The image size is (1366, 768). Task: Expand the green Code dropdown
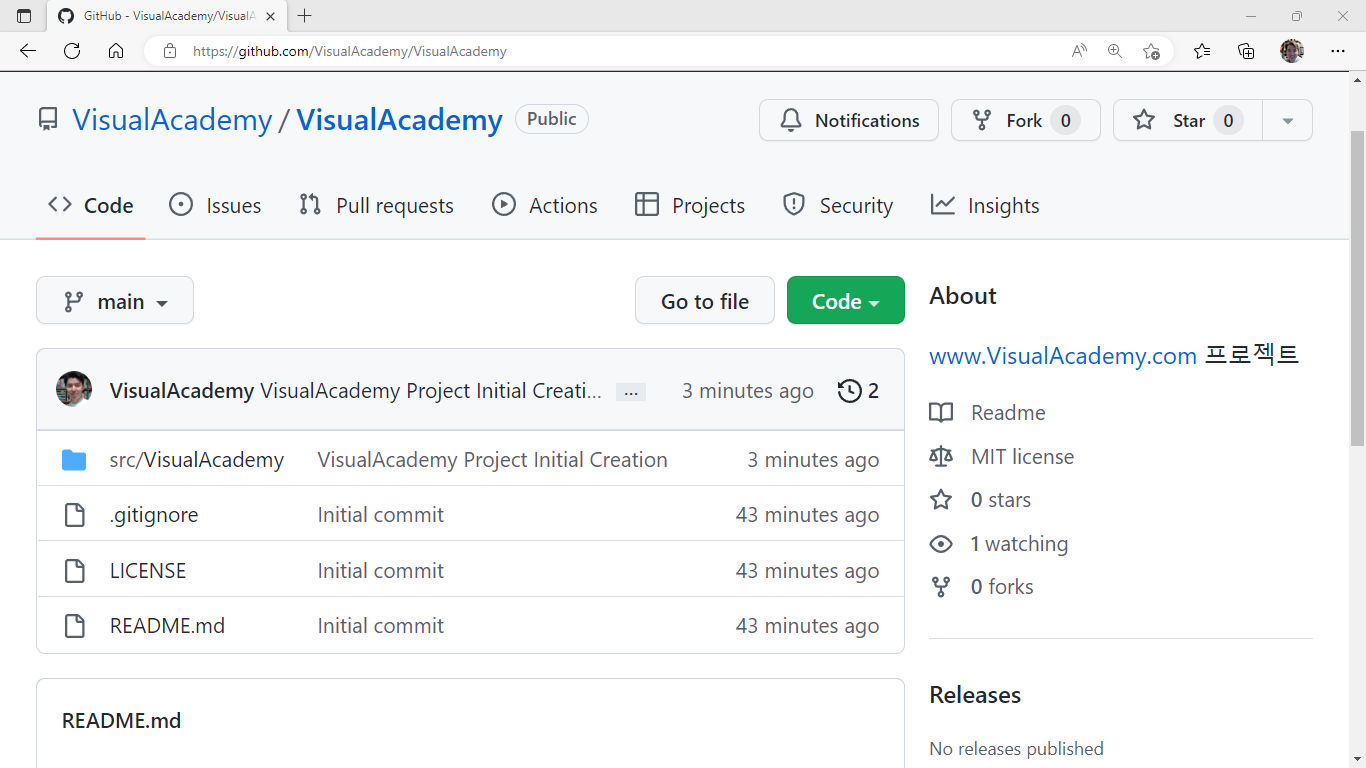tap(845, 301)
